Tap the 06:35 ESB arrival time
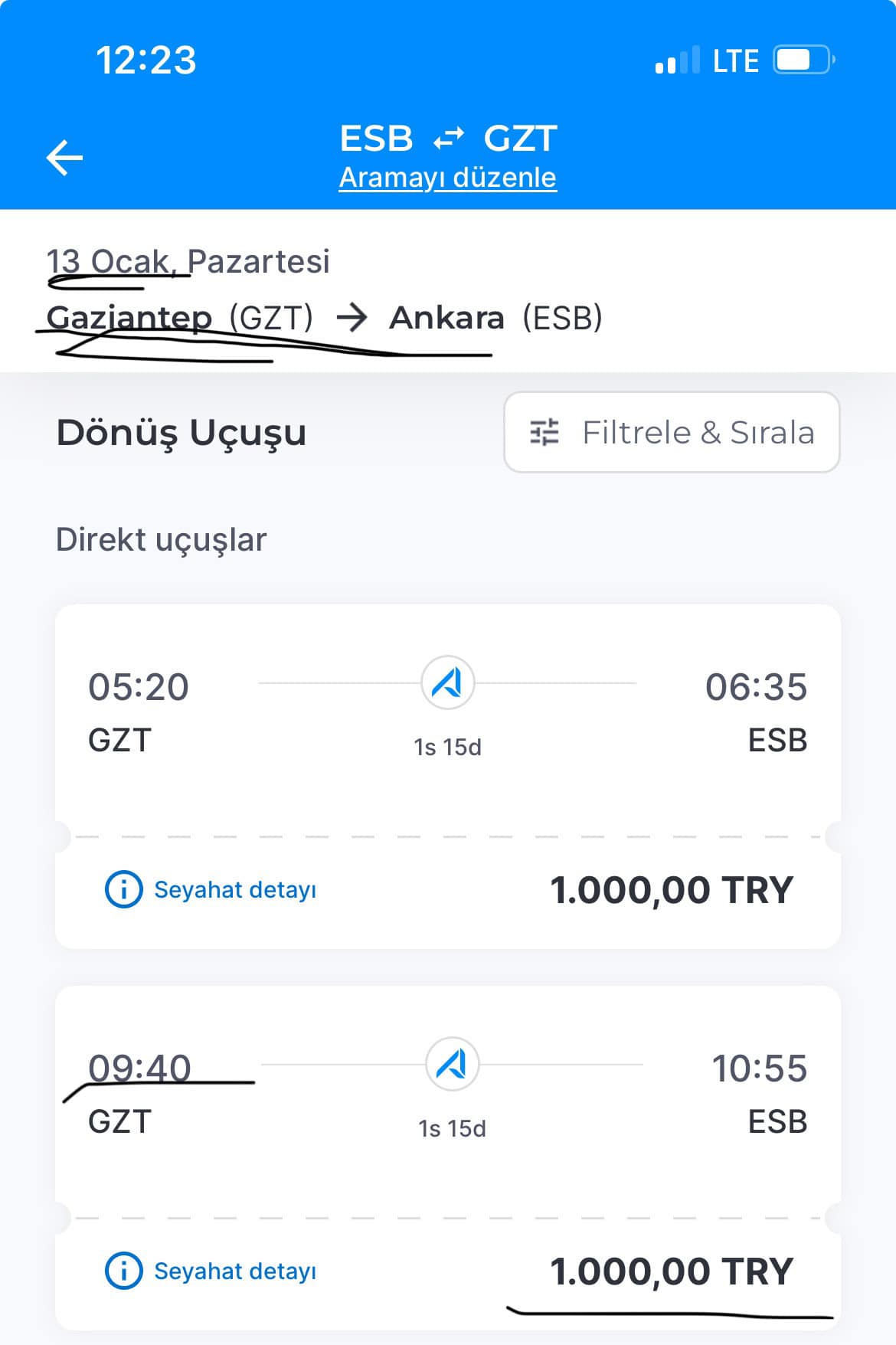Viewport: 896px width, 1345px height. point(756,687)
